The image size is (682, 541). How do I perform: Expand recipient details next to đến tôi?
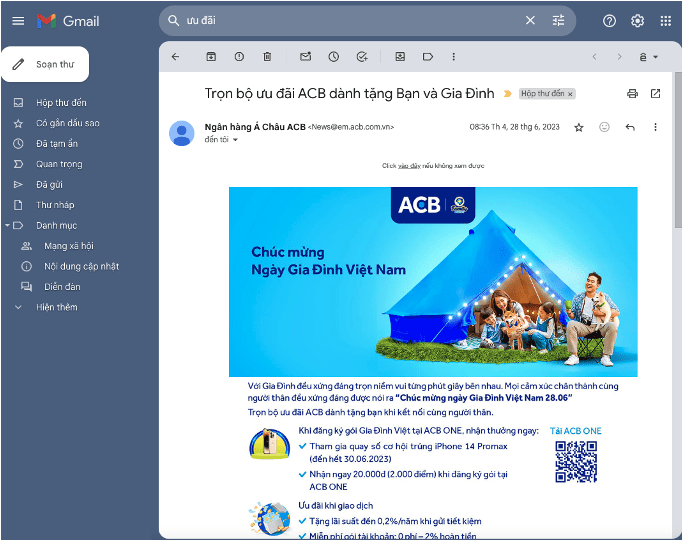coord(235,140)
